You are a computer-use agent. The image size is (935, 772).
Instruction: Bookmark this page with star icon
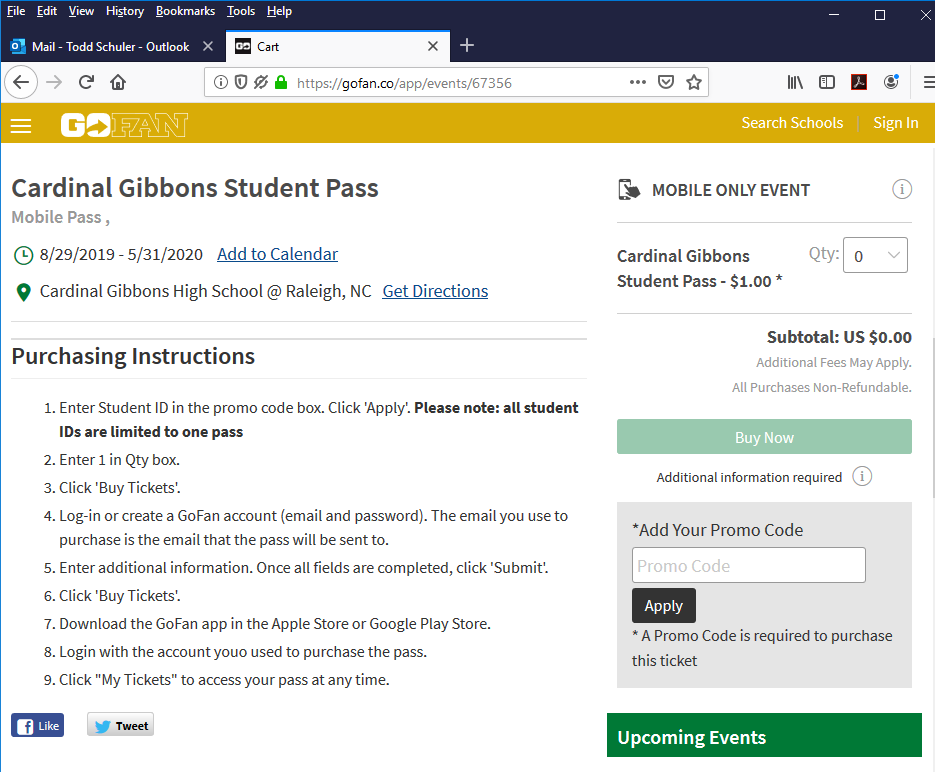click(693, 82)
